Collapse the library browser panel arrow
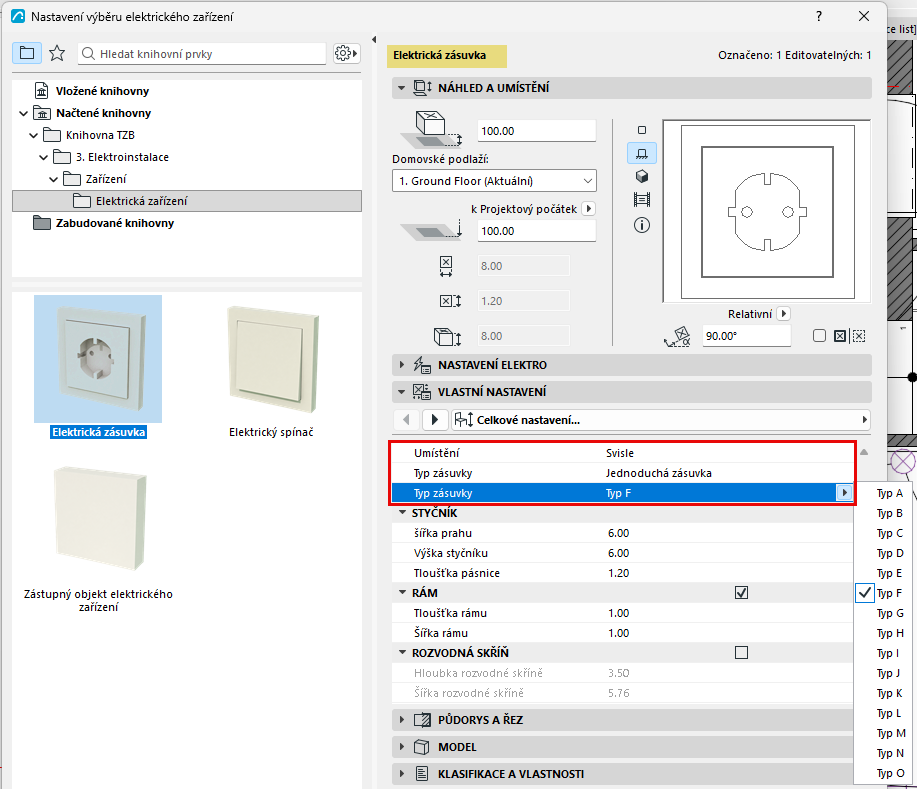 click(374, 39)
